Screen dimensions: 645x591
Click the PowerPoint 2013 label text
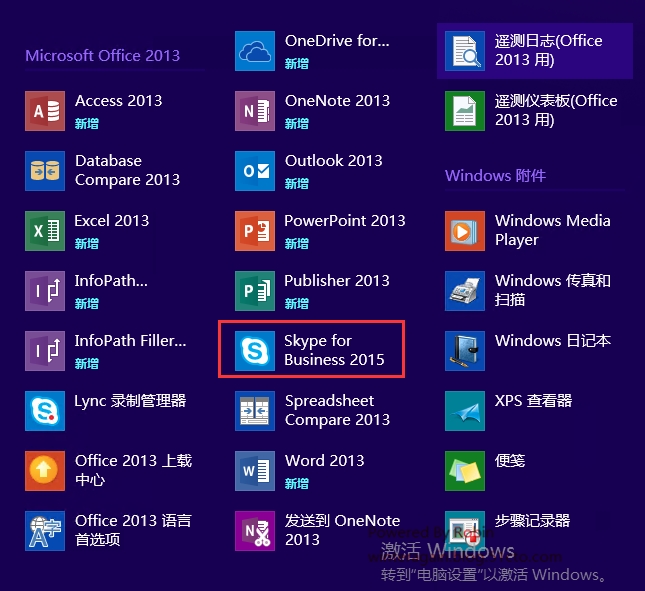tap(345, 221)
